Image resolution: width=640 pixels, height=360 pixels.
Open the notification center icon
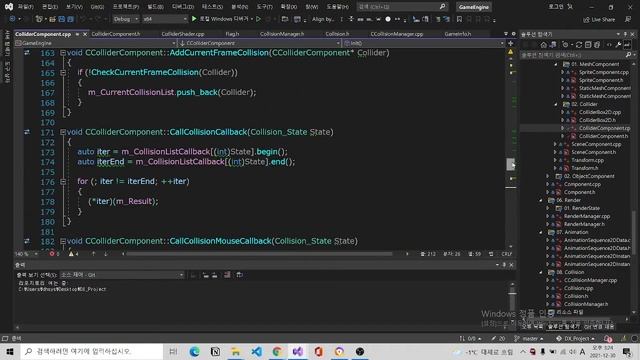tap(627, 351)
